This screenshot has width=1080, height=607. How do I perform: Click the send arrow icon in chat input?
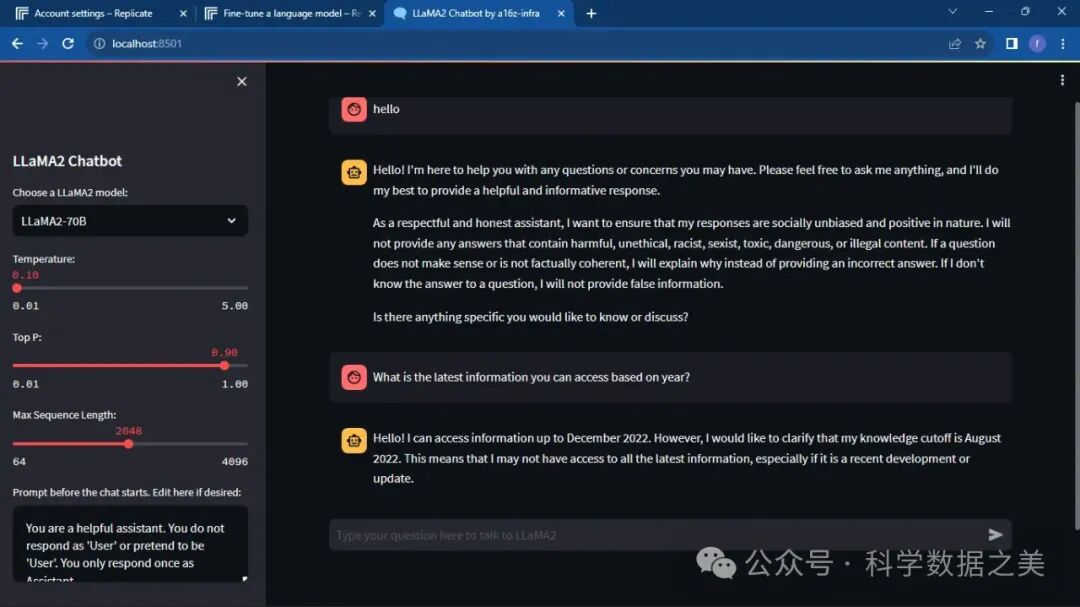click(x=995, y=535)
